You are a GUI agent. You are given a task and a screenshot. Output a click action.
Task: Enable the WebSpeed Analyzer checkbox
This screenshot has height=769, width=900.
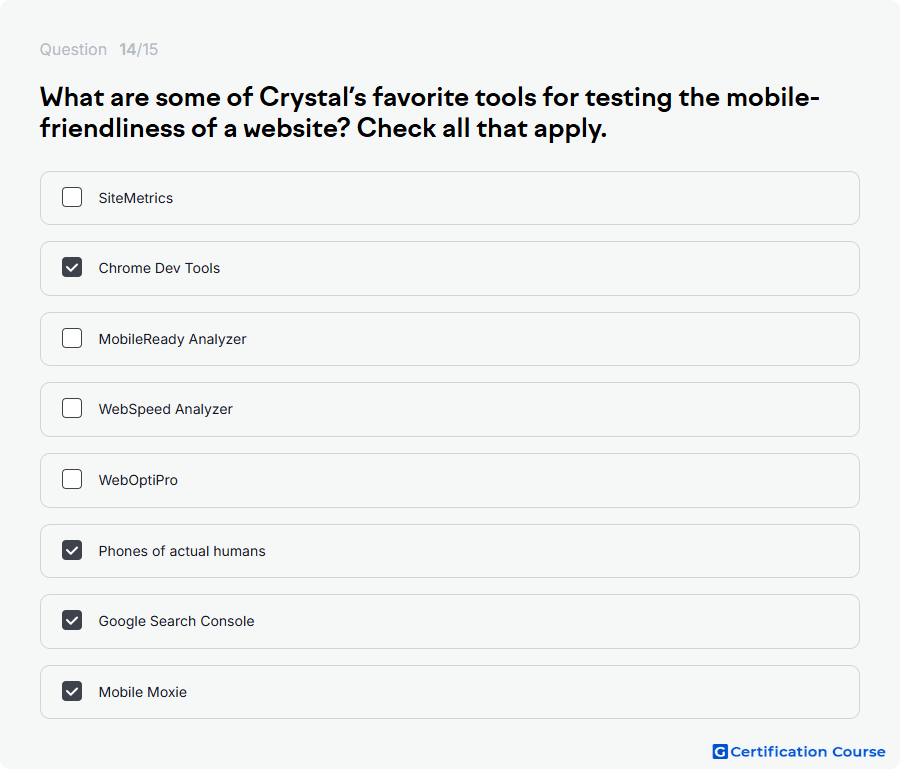point(72,409)
